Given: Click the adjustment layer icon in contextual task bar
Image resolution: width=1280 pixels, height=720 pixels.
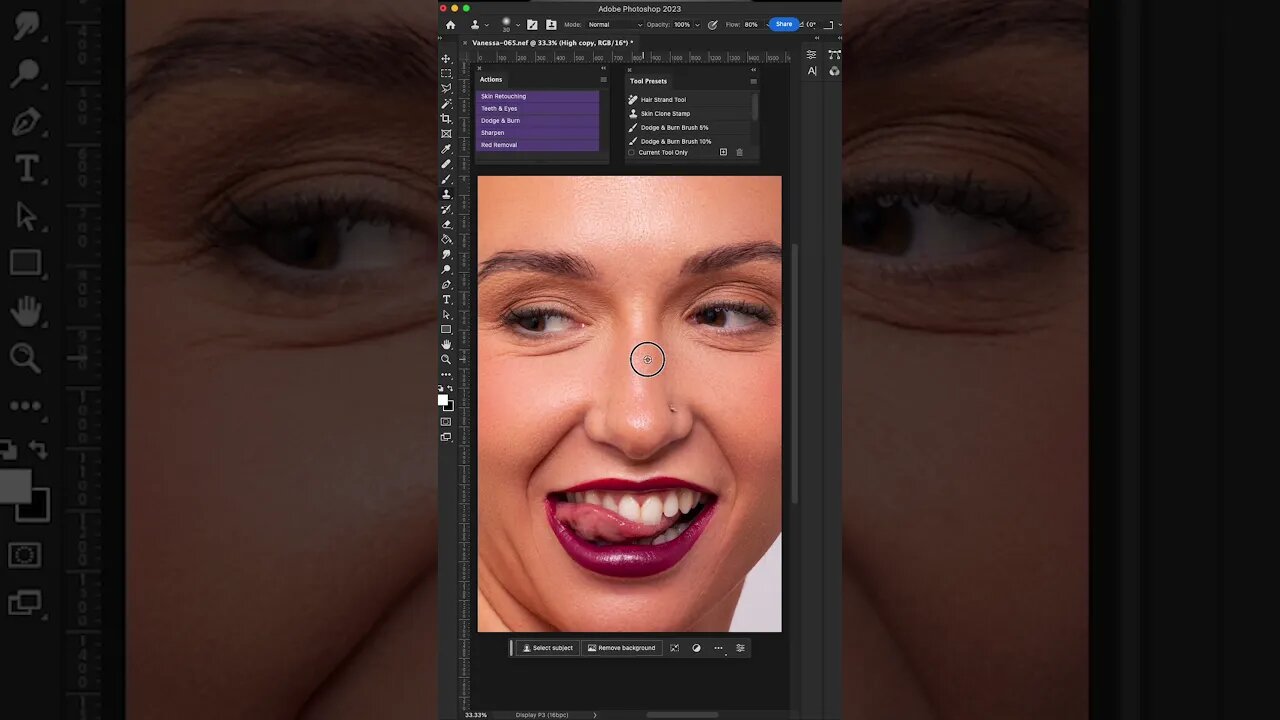Looking at the screenshot, I should (696, 648).
